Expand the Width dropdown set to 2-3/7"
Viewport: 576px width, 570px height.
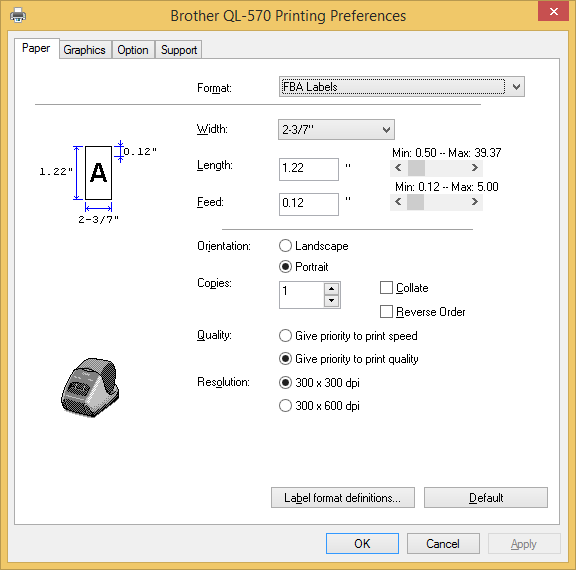336,129
